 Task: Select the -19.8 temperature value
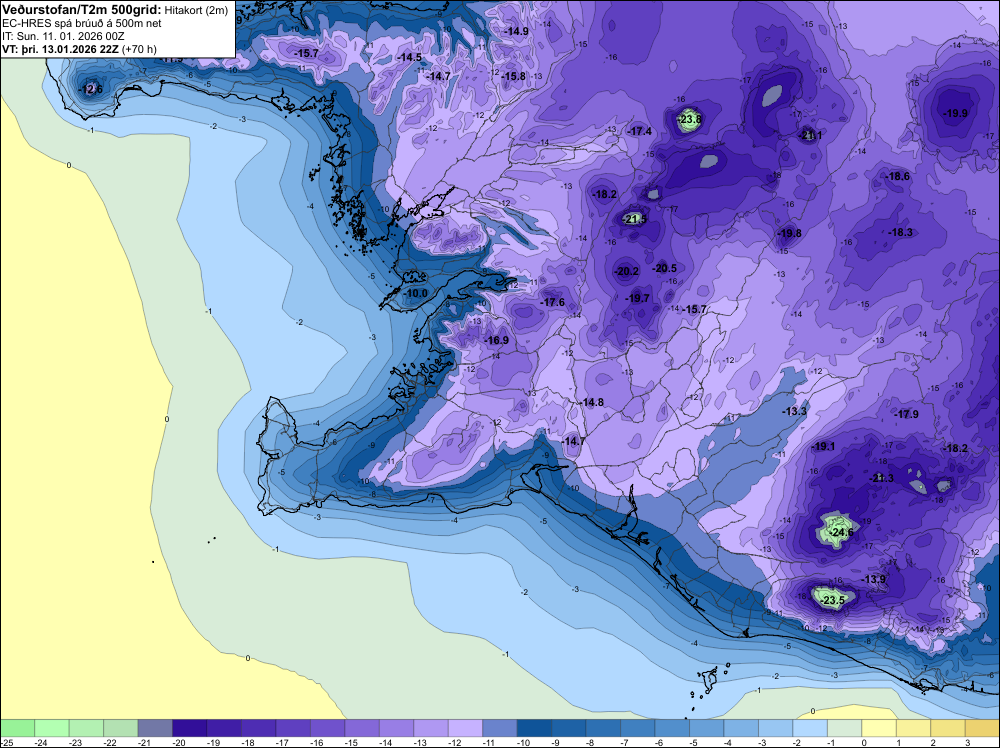click(x=789, y=233)
